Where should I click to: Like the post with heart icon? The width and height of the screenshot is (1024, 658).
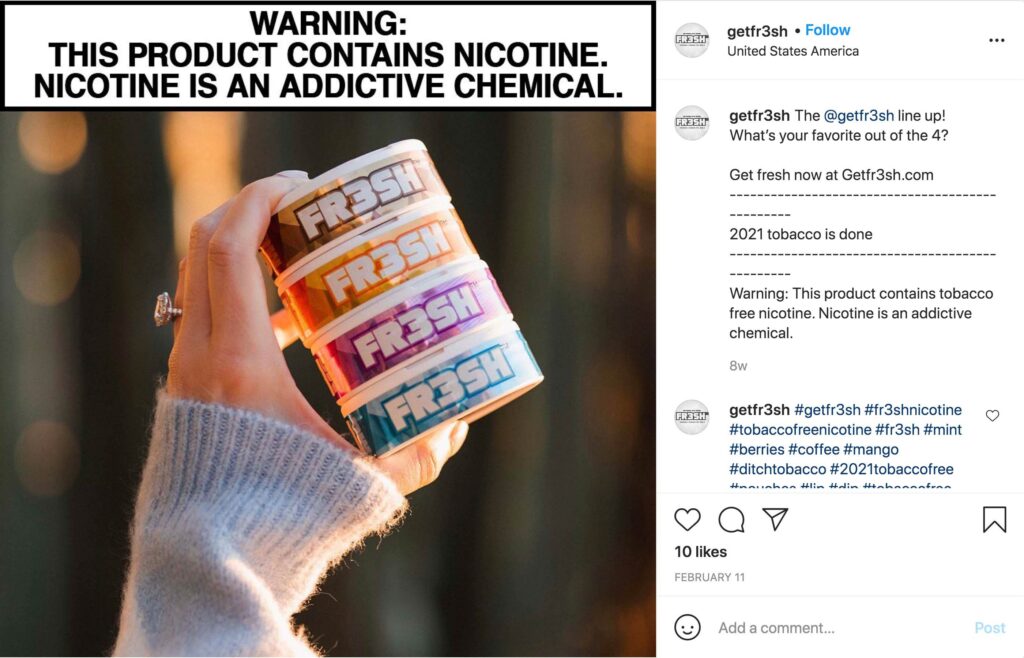[x=687, y=520]
